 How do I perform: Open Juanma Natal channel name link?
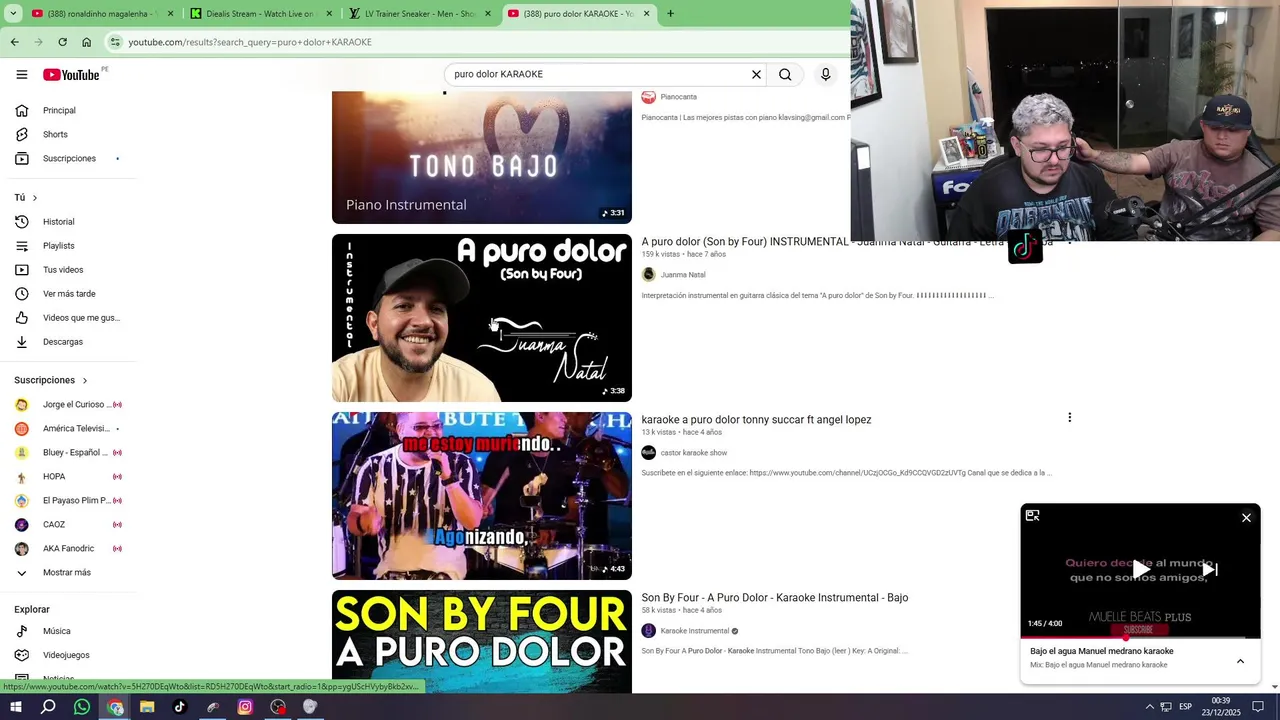683,275
